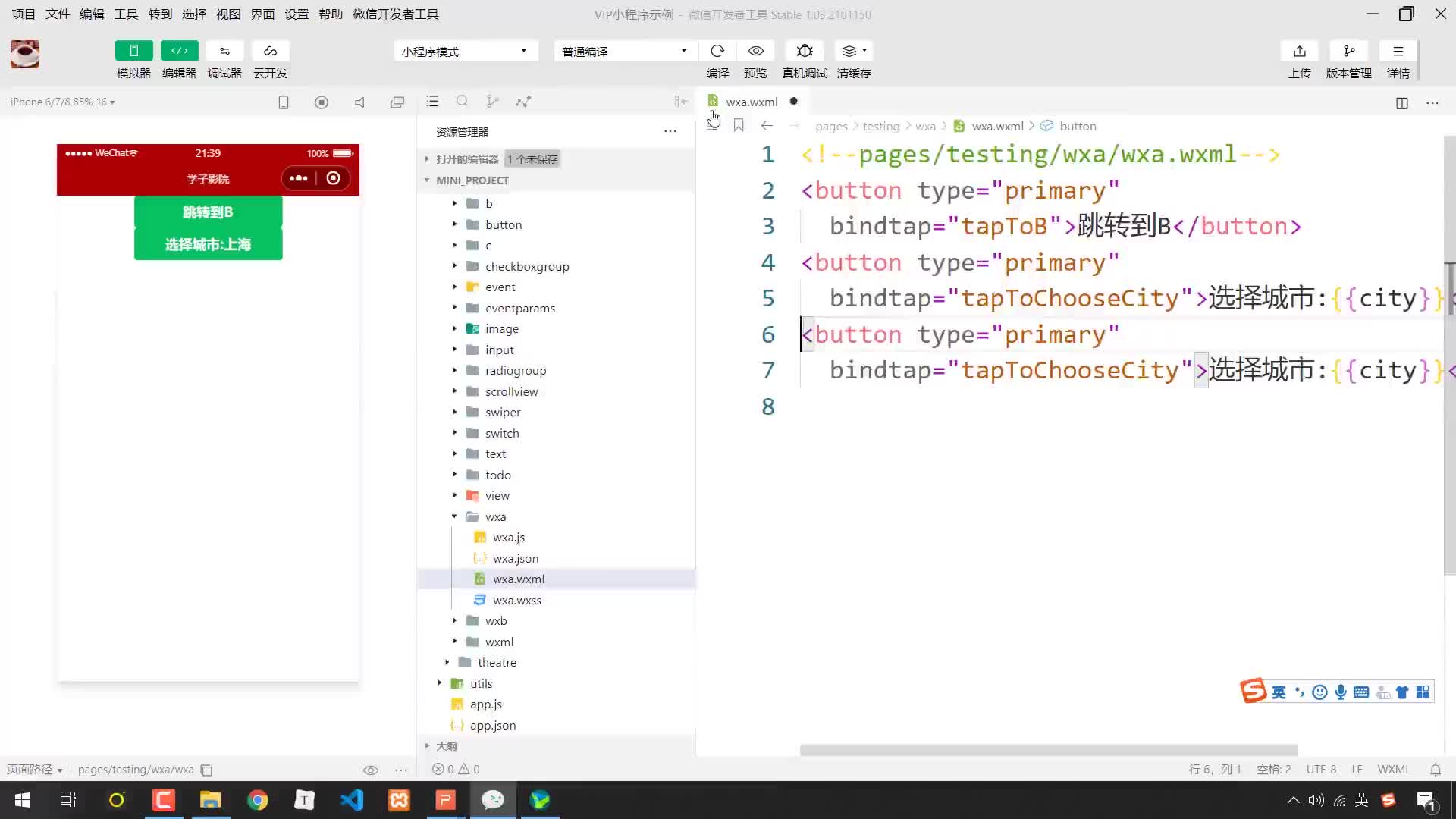Click the simulator capsule close circle
Viewport: 1456px width, 819px height.
pos(333,178)
